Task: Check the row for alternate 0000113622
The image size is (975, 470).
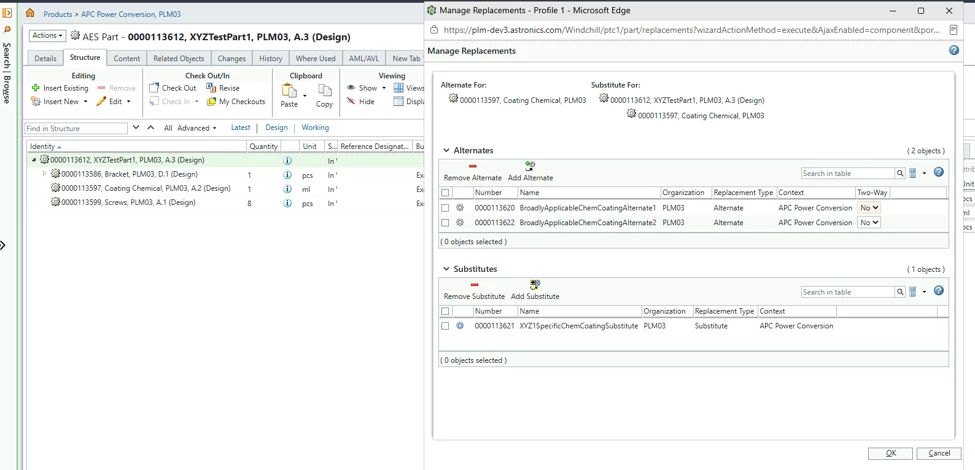Action: (x=445, y=223)
